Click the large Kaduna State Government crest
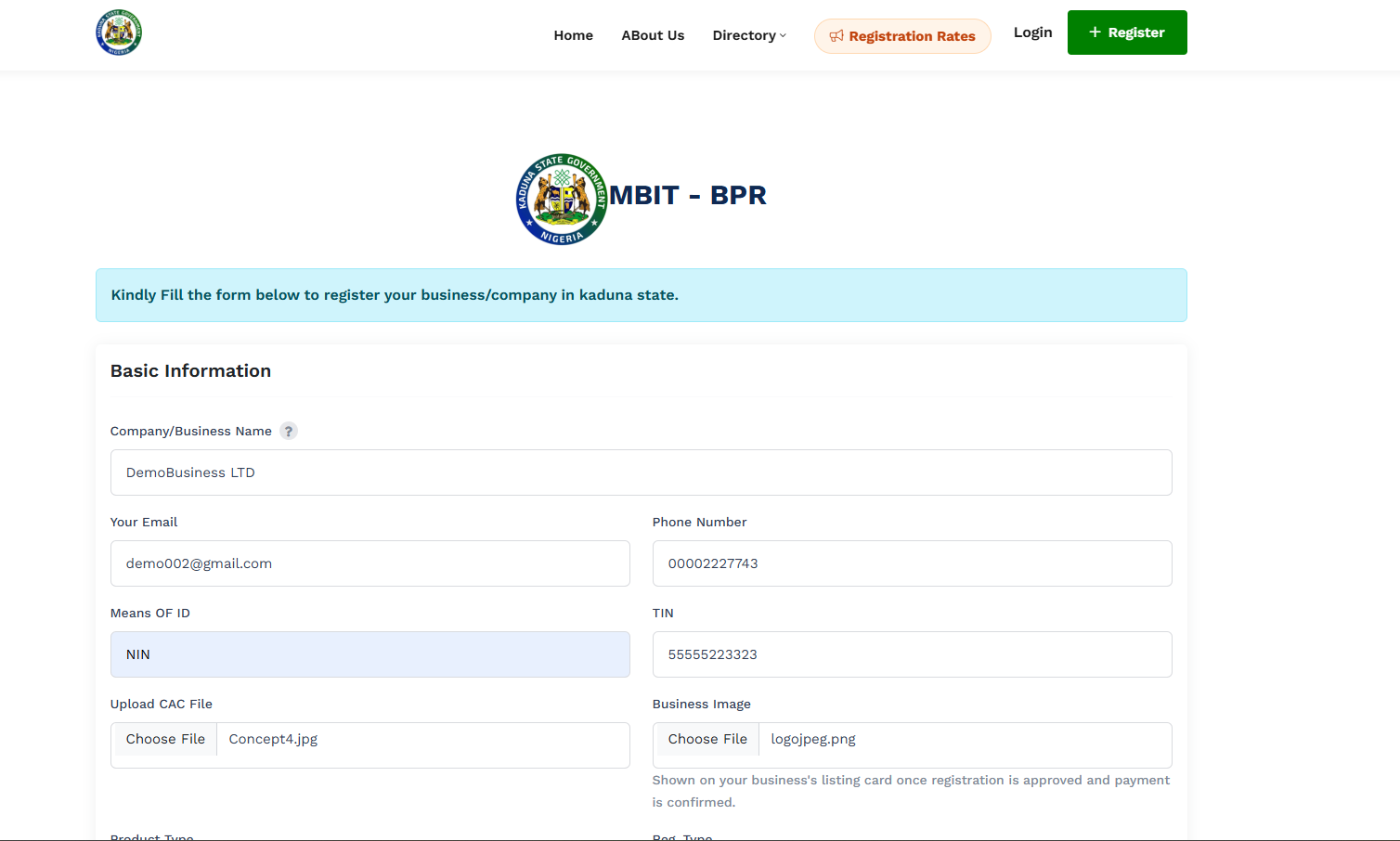 562,199
